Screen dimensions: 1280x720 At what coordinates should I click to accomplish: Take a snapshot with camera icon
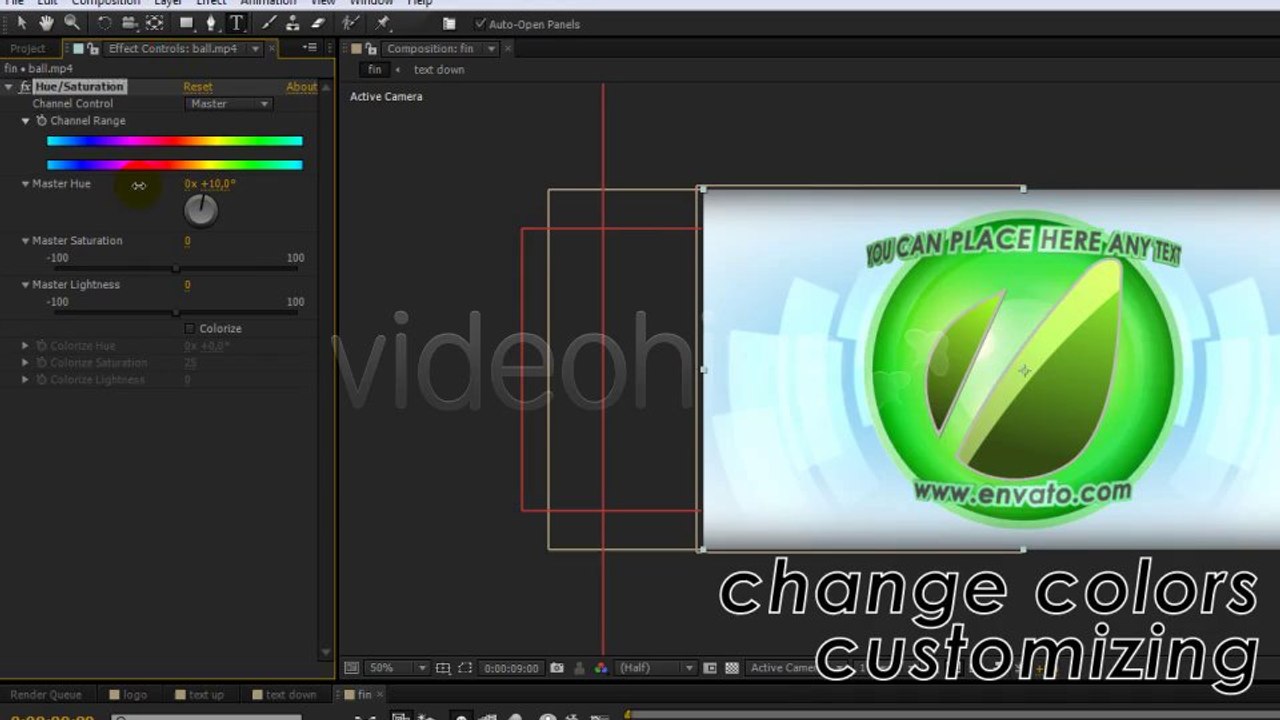click(x=557, y=668)
